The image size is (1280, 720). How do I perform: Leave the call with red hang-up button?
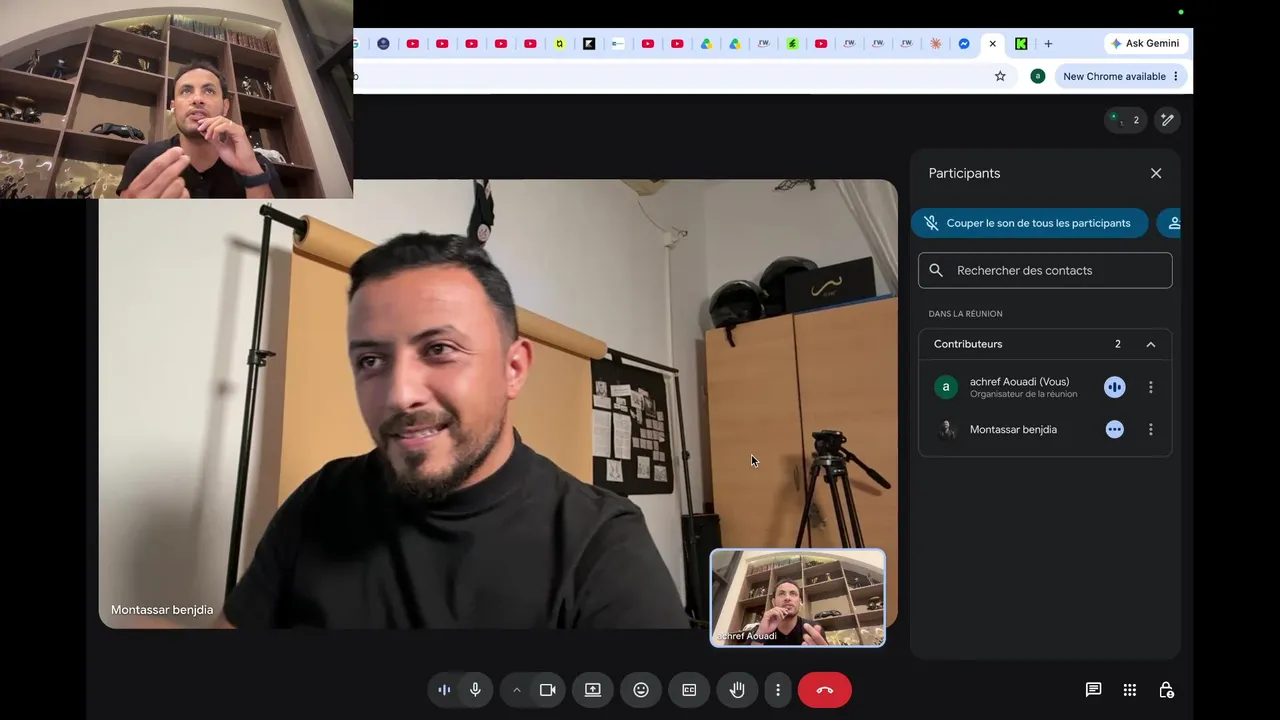coord(825,690)
